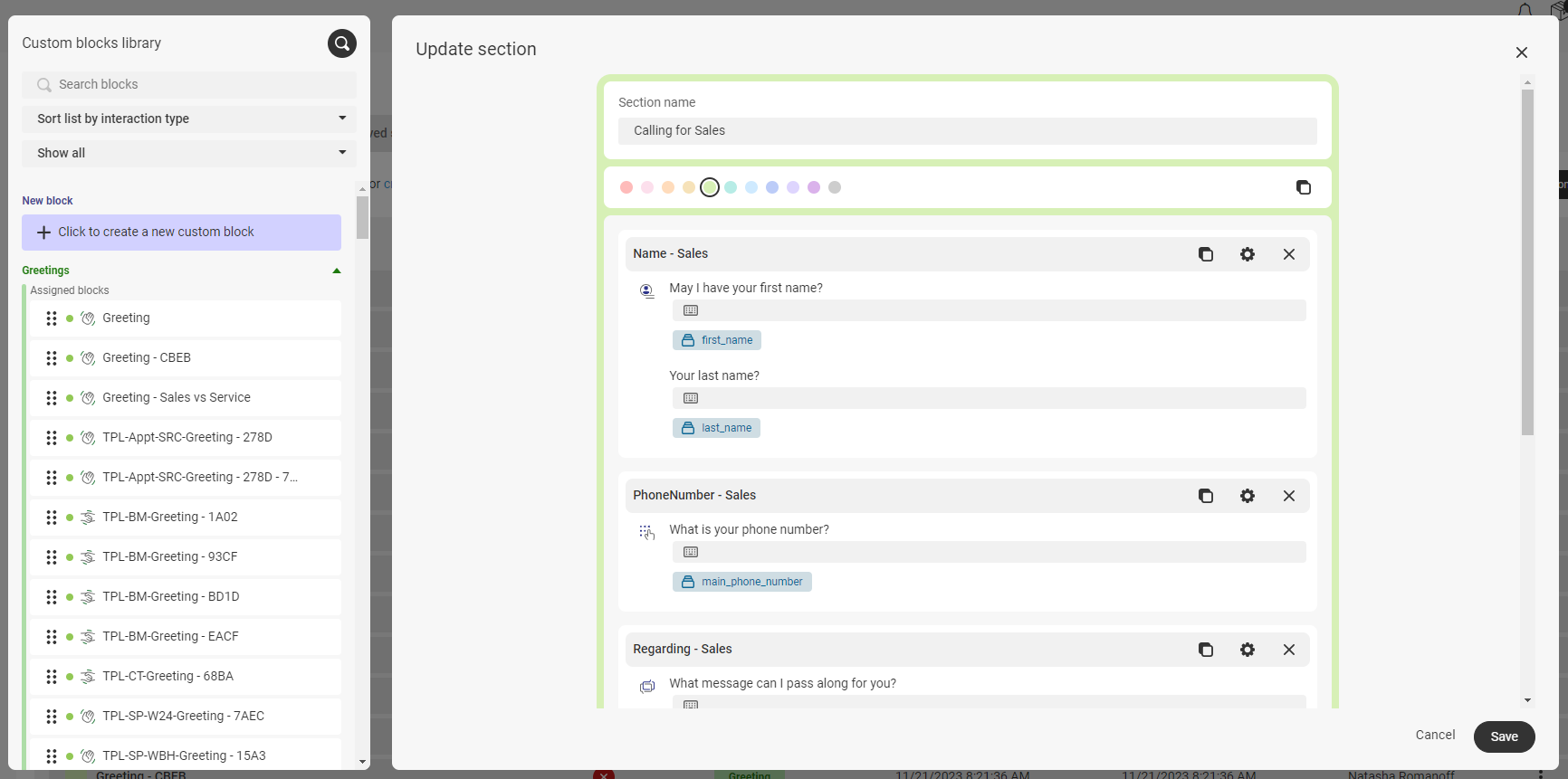Select TPL-Appt-SRC-Greeting - 278D block
The width and height of the screenshot is (1568, 779).
186,438
